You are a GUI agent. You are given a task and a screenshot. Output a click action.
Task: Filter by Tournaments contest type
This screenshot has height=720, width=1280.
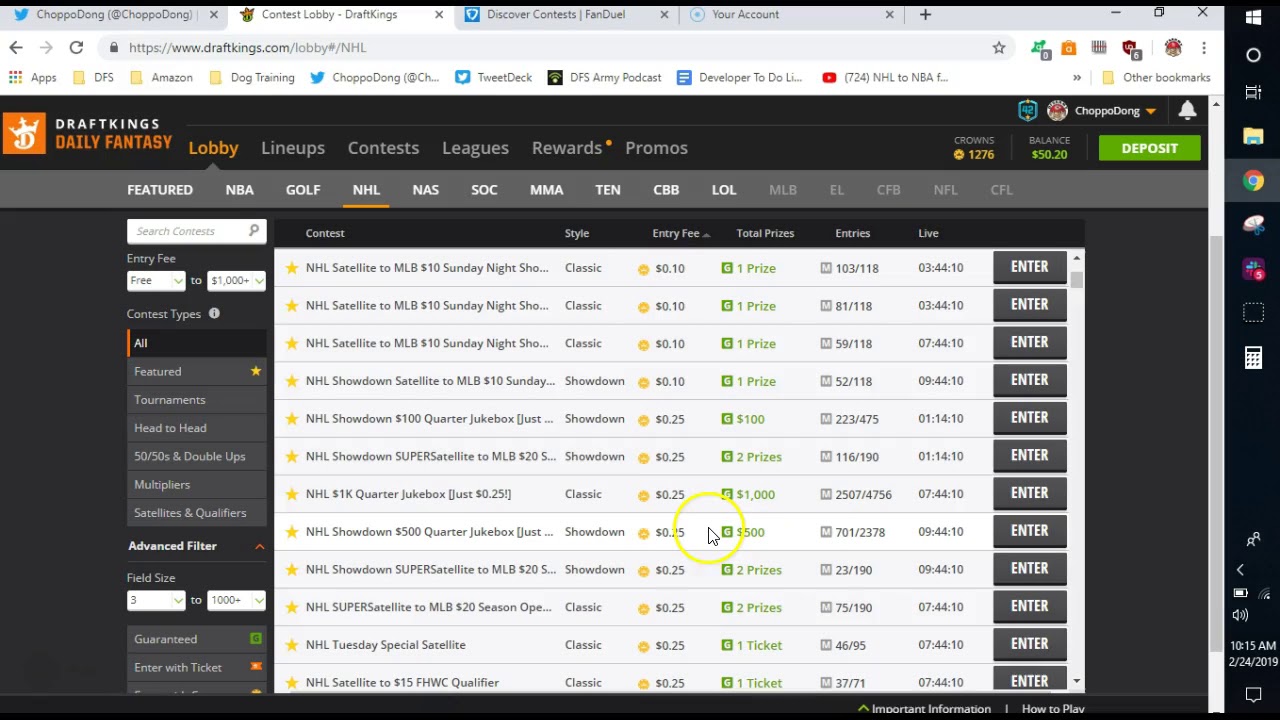[197, 400]
